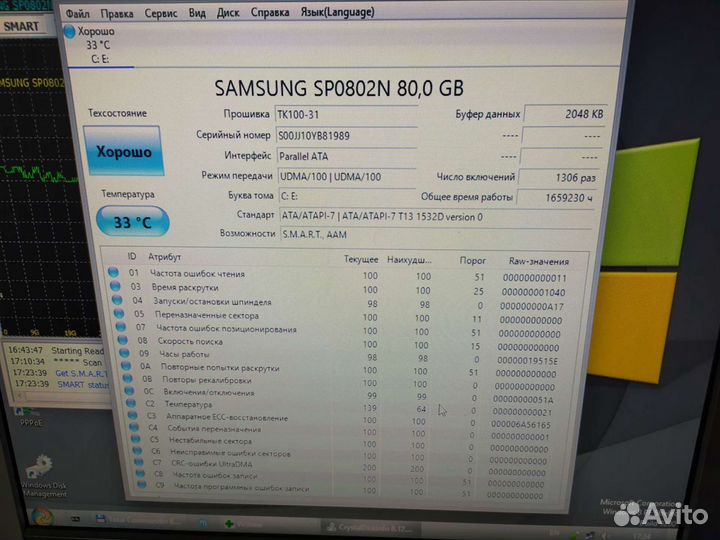Click the Стандарт field ATA/ATAPI-7
The height and width of the screenshot is (540, 720).
pos(435,216)
